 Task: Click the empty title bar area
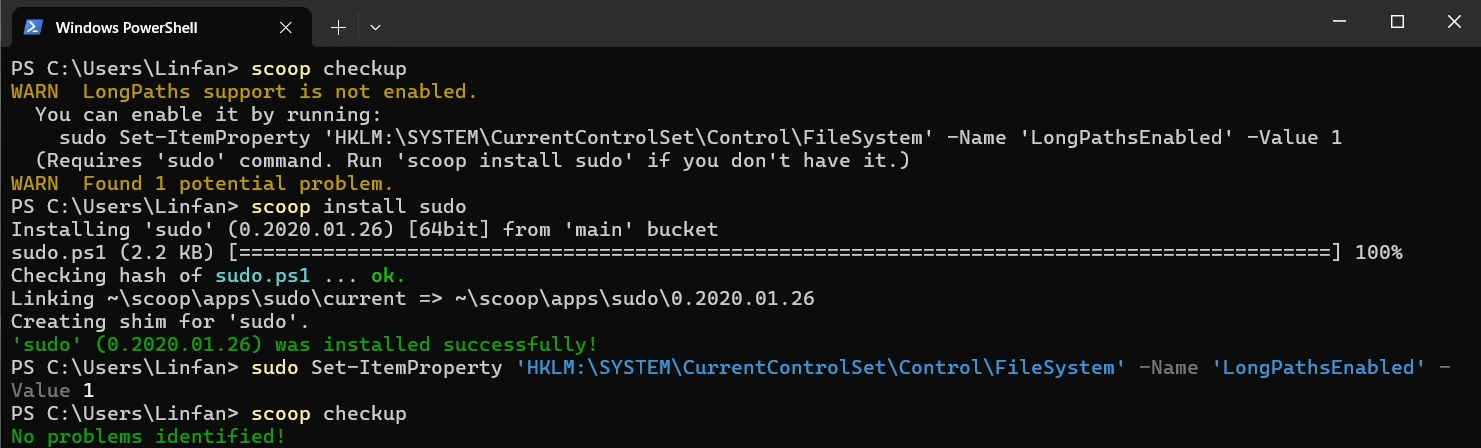click(800, 24)
